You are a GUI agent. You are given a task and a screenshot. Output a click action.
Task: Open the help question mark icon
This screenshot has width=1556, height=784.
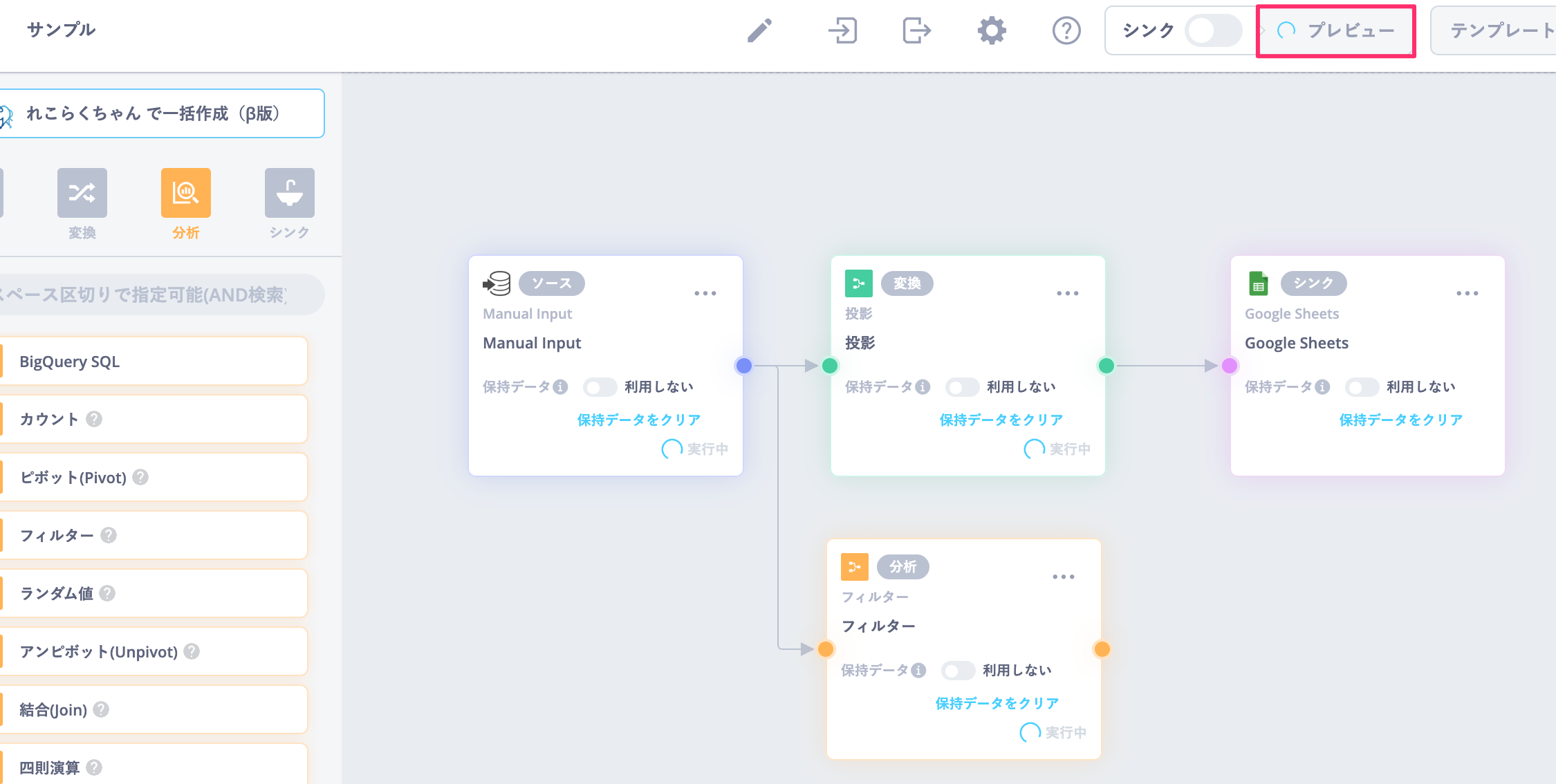1066,30
